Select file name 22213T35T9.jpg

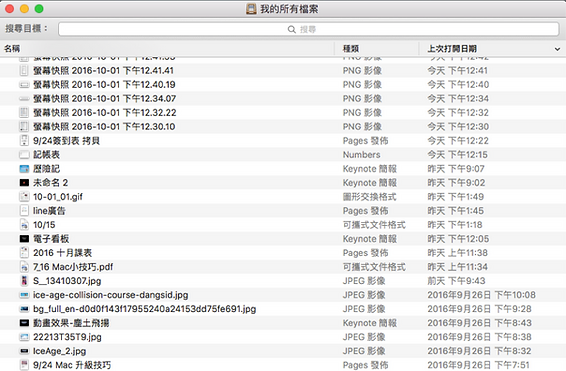click(67, 337)
